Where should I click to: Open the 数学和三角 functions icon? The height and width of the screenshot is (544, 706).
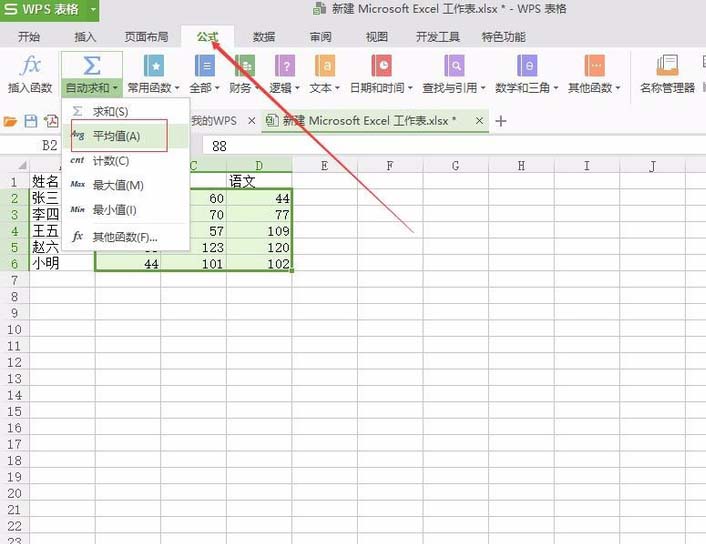[x=527, y=66]
